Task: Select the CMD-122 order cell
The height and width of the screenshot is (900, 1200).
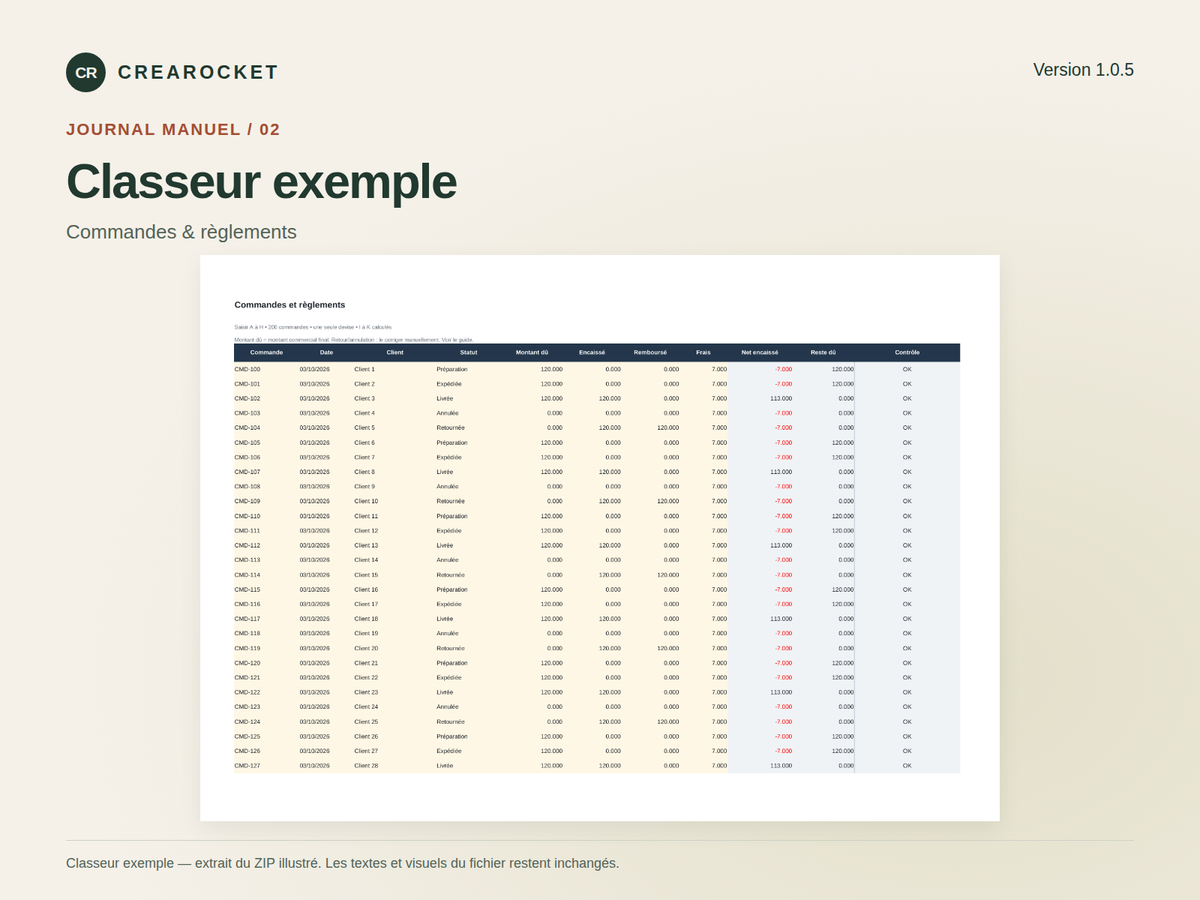Action: coord(247,692)
